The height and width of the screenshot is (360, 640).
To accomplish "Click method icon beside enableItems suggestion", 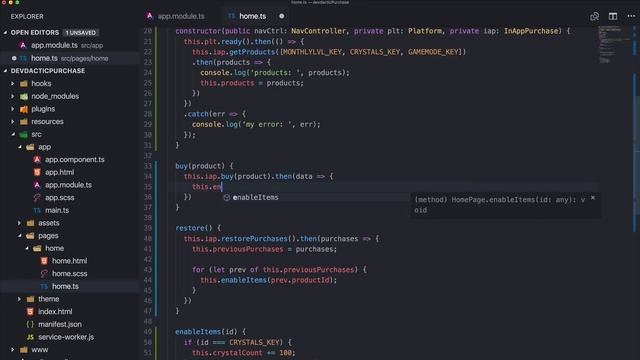I will pyautogui.click(x=227, y=198).
